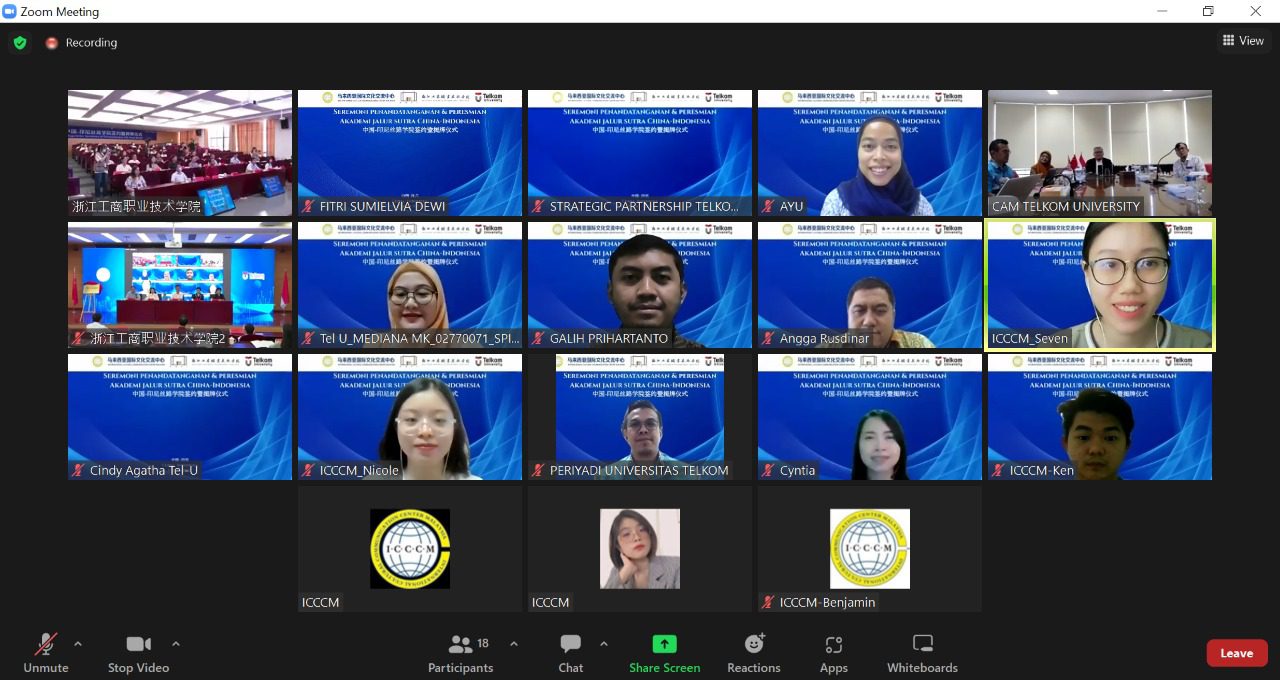
Task: Click the red Leave button
Action: click(x=1237, y=653)
